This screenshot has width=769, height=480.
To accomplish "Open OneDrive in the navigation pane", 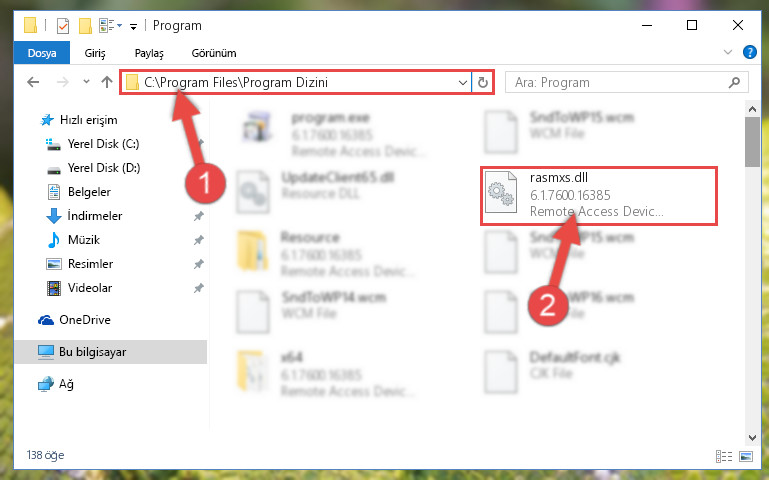I will point(85,320).
